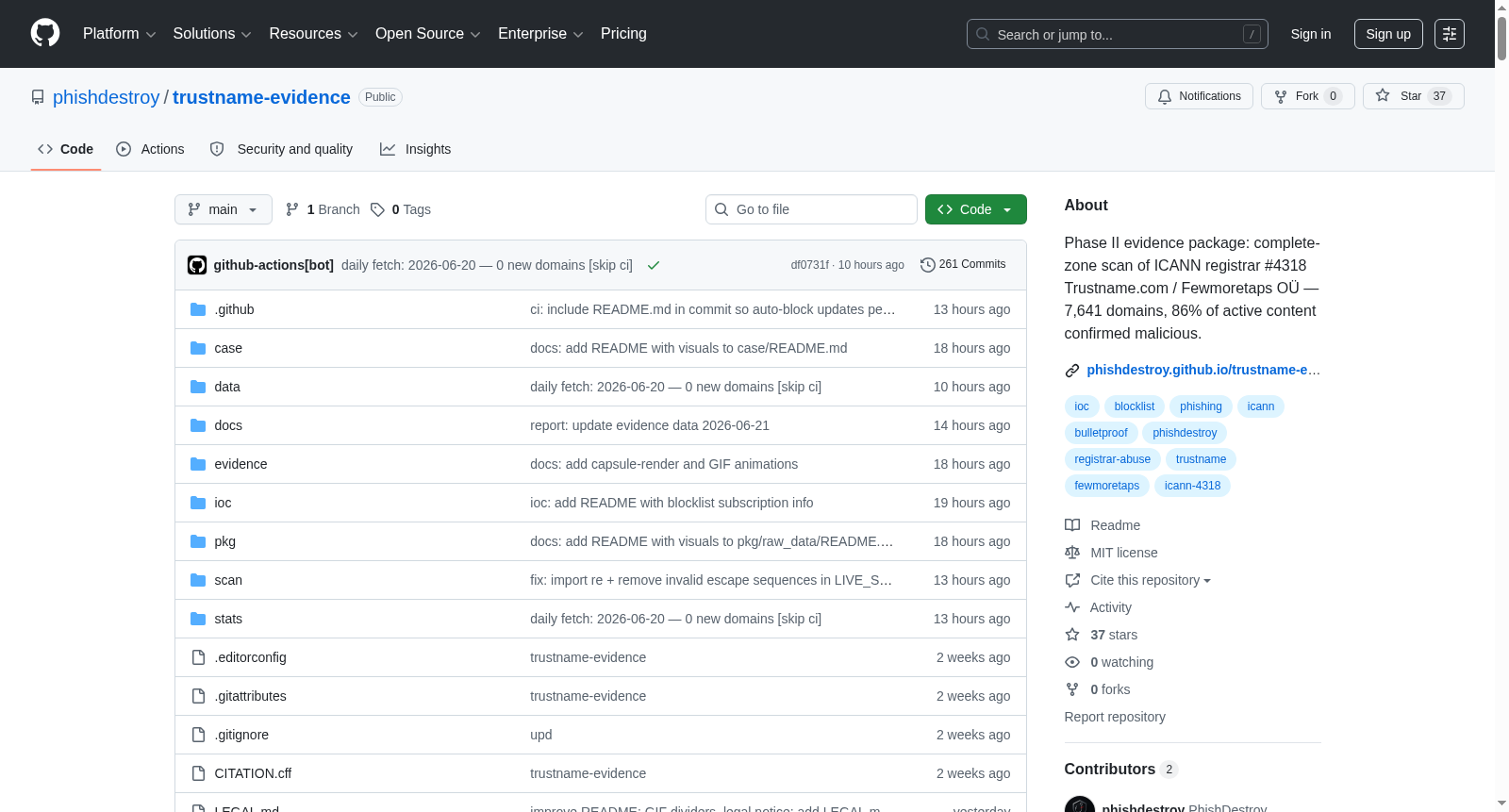Click the evidence folder icon
Screen dimensions: 1509x812
point(198,464)
